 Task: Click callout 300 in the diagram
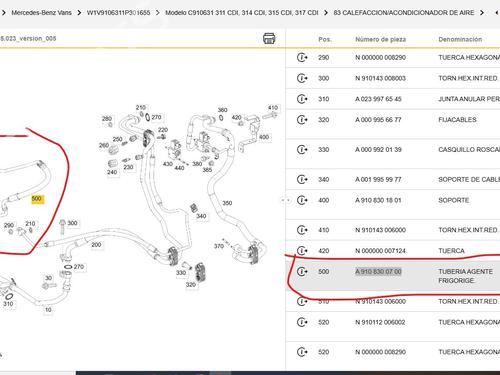point(72,223)
